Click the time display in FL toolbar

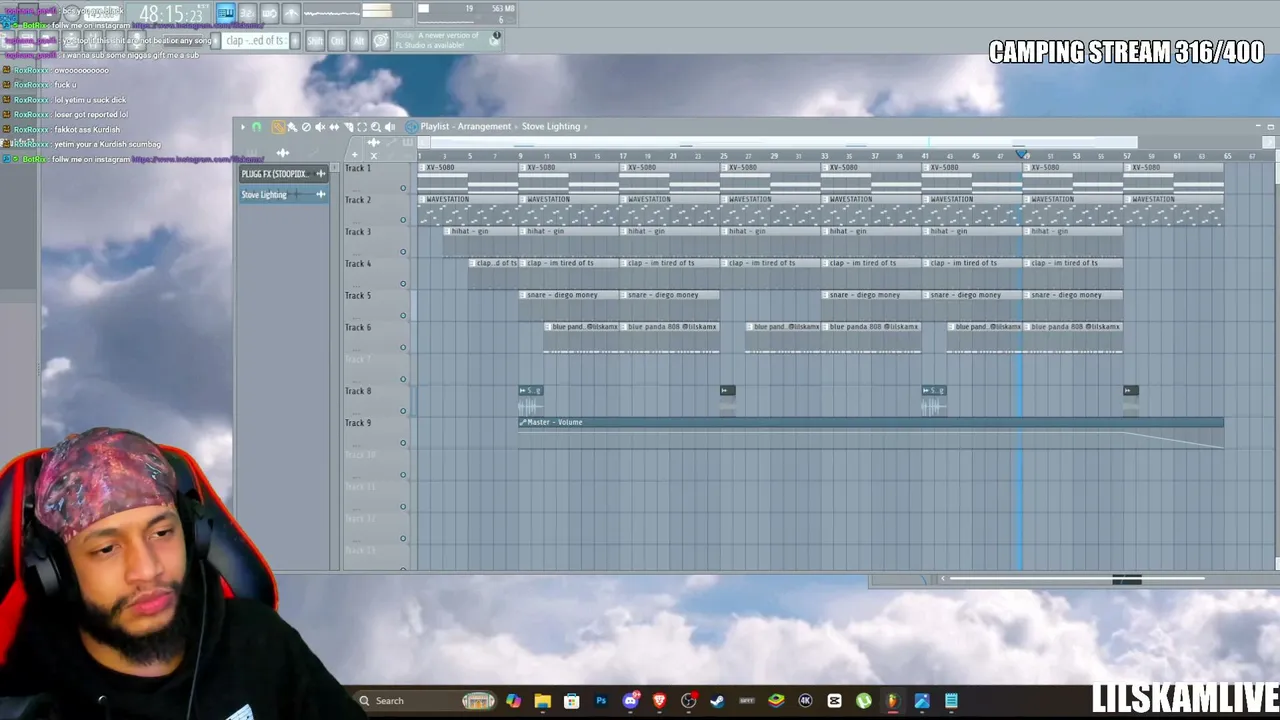point(171,14)
